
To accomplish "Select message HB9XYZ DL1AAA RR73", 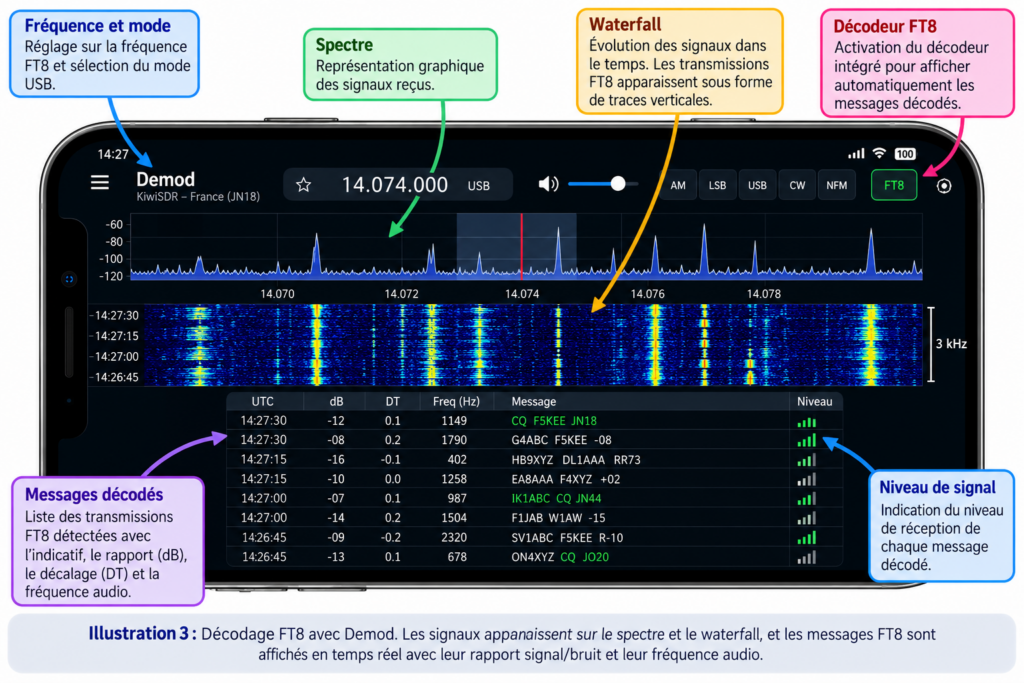I will 575,460.
